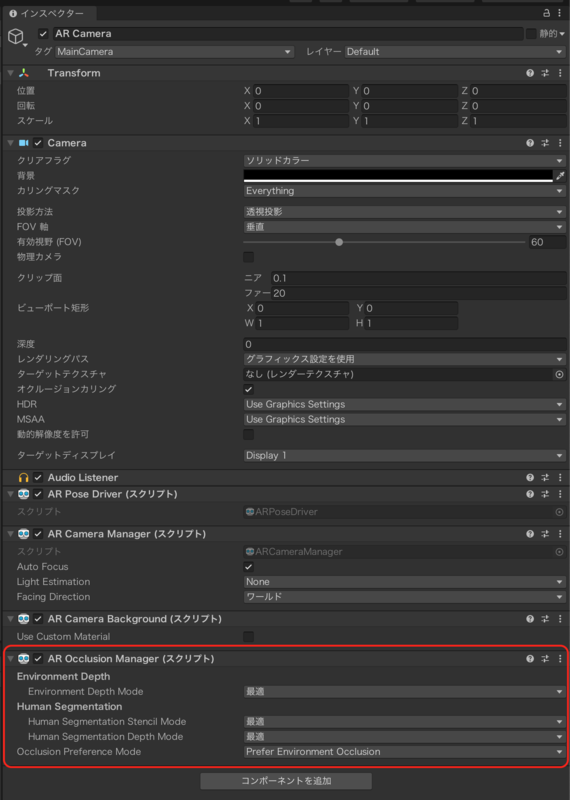
Task: Click the コンポーネントを追加 button
Action: pyautogui.click(x=286, y=781)
